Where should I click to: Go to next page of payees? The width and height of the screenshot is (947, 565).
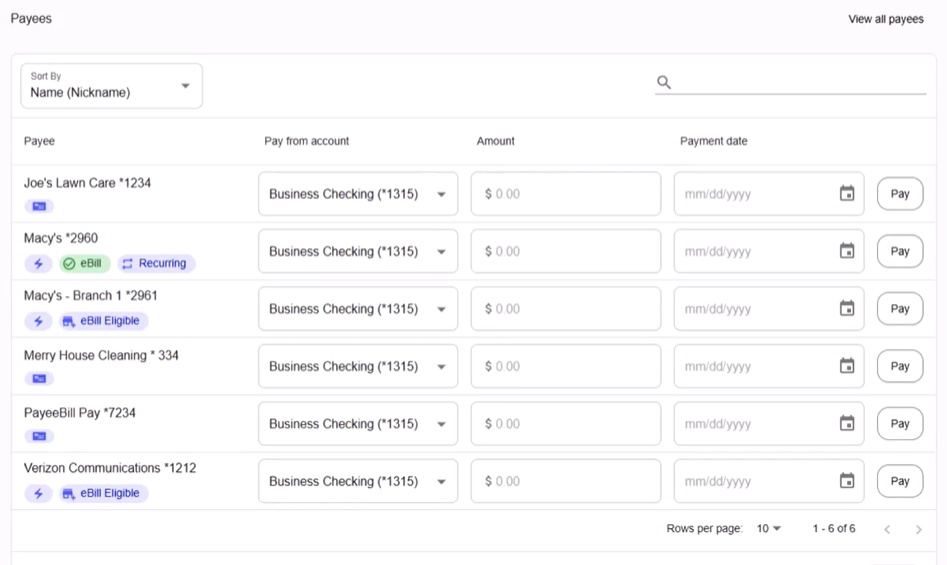tap(918, 529)
